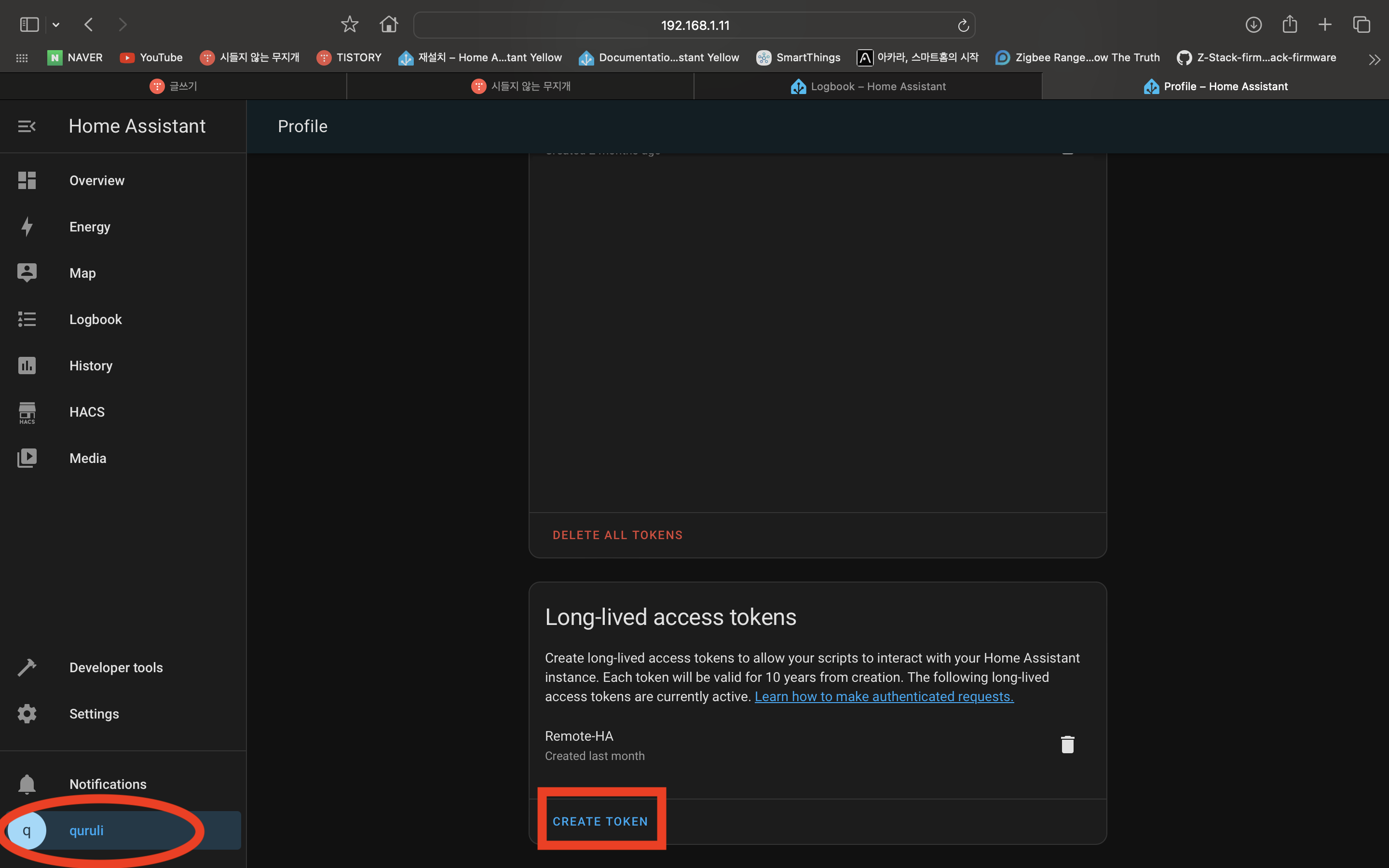
Task: Open the Overview dashboard icon
Action: [x=27, y=180]
